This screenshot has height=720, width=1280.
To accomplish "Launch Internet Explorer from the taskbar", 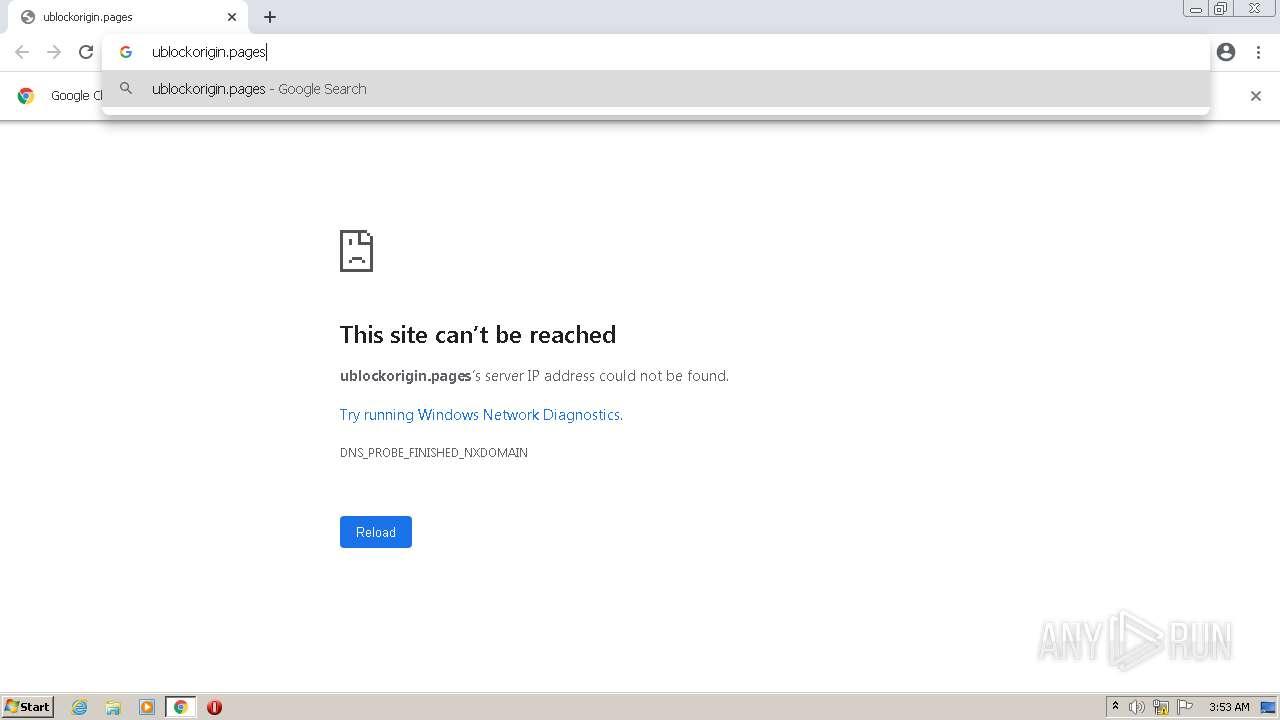I will 80,707.
